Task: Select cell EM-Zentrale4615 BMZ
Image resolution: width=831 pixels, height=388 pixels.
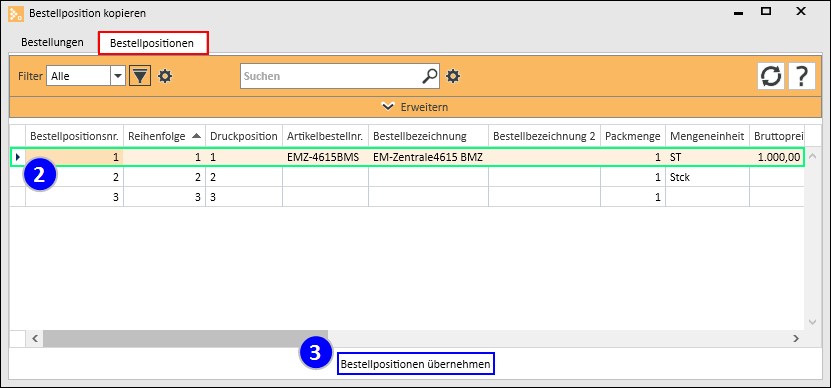Action: 428,157
